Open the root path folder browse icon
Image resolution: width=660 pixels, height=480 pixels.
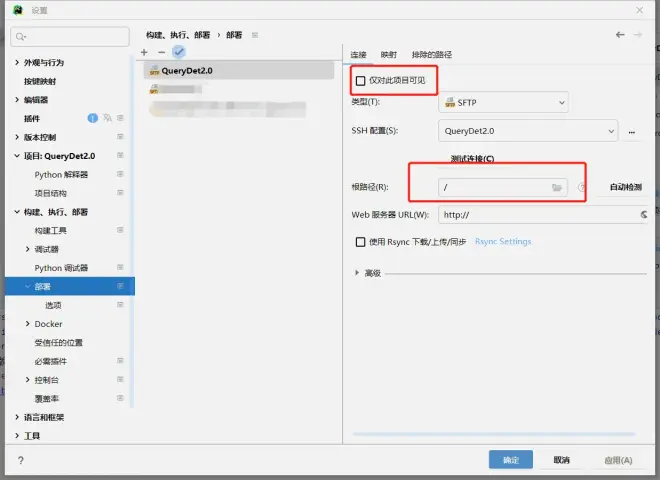coord(557,187)
